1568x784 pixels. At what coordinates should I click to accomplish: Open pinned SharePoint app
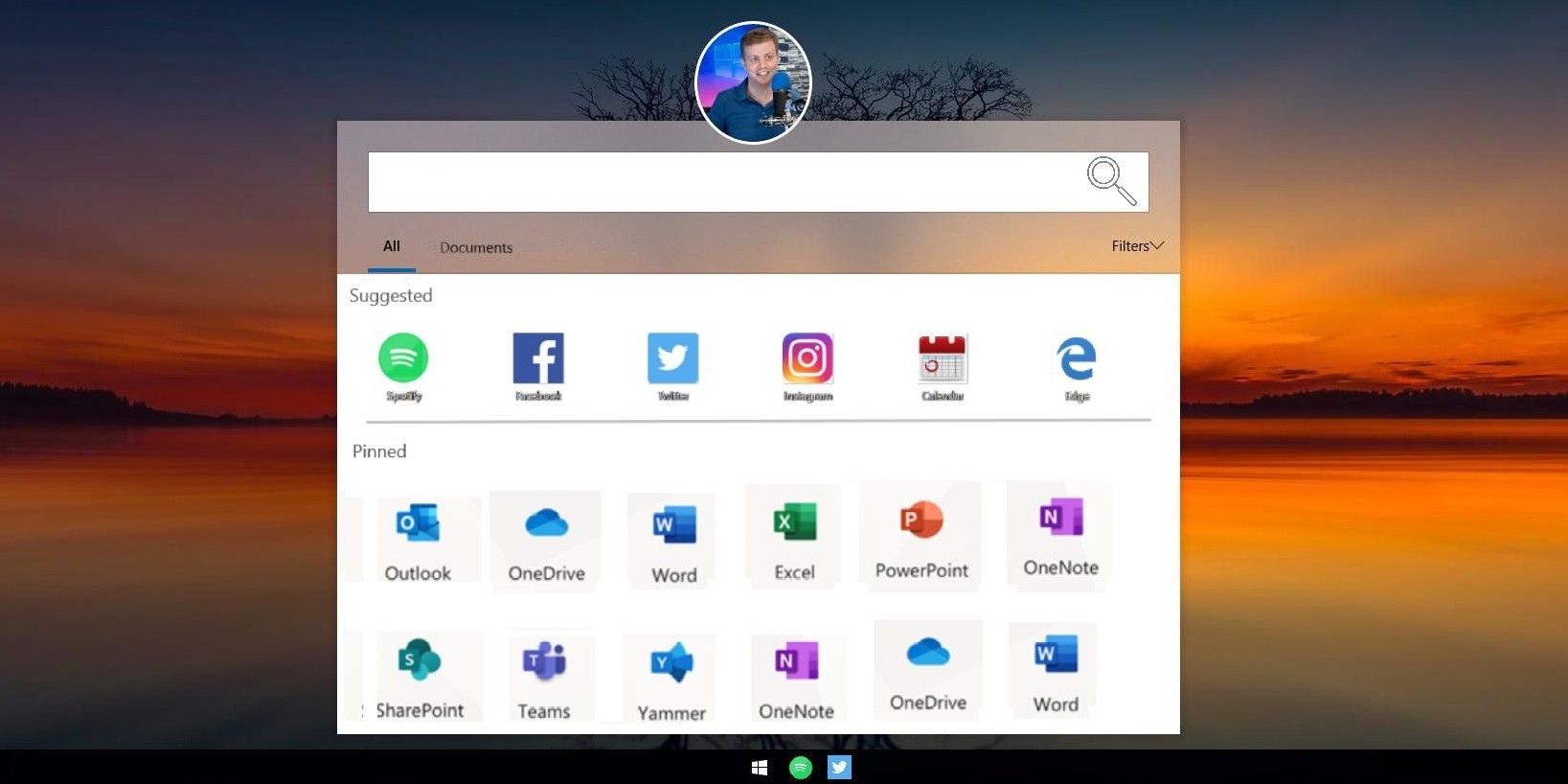420,677
